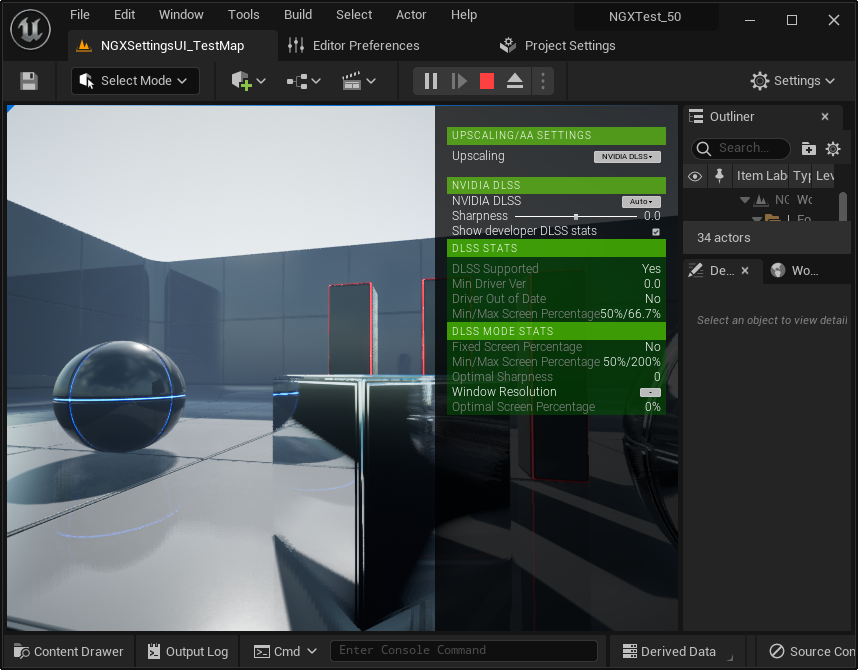The height and width of the screenshot is (670, 858).
Task: Open play options three-dot menu
Action: click(543, 81)
